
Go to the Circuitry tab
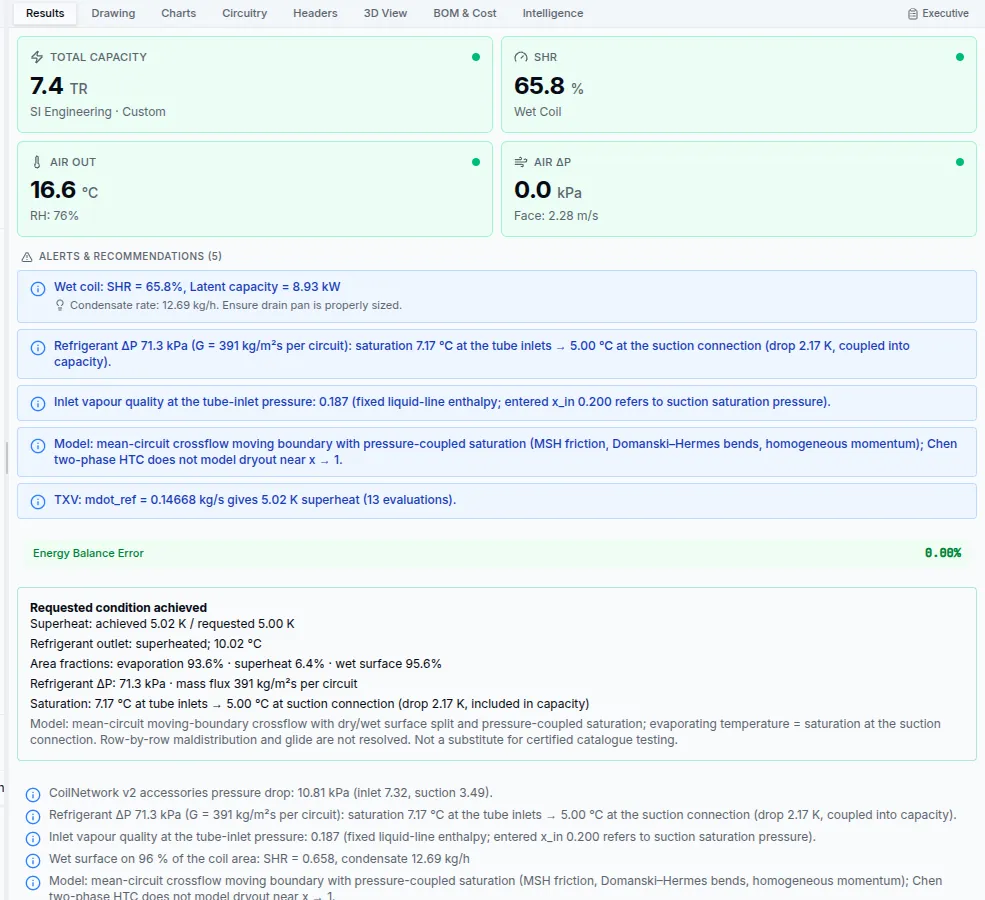click(x=244, y=13)
